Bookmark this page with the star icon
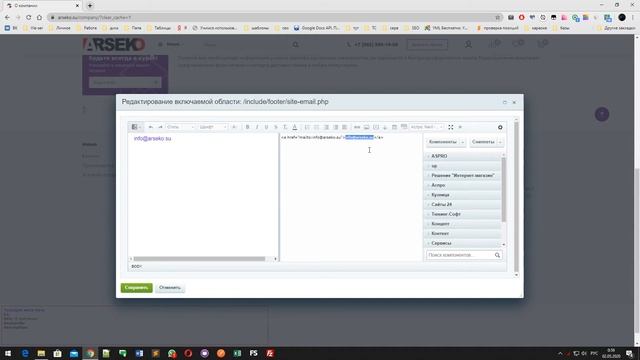Viewport: 640px width, 360px height. click(498, 18)
